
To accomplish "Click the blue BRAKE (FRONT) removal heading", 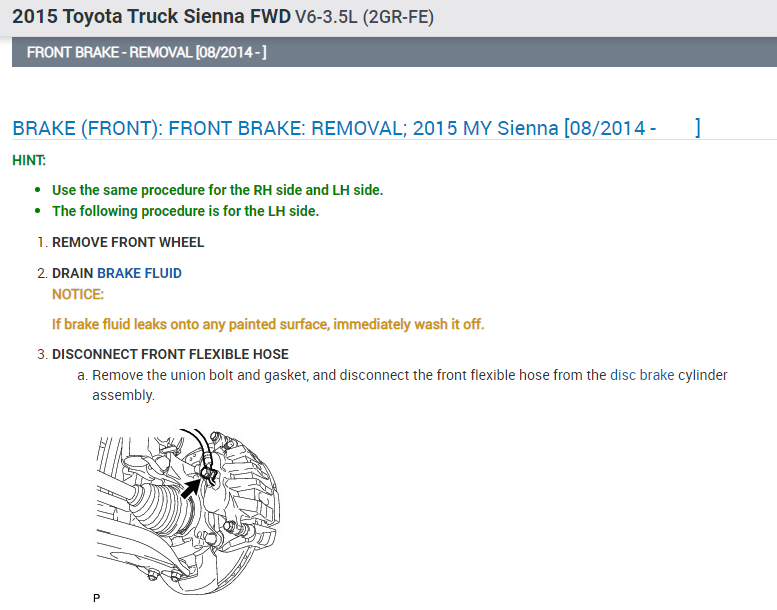I will 355,128.
